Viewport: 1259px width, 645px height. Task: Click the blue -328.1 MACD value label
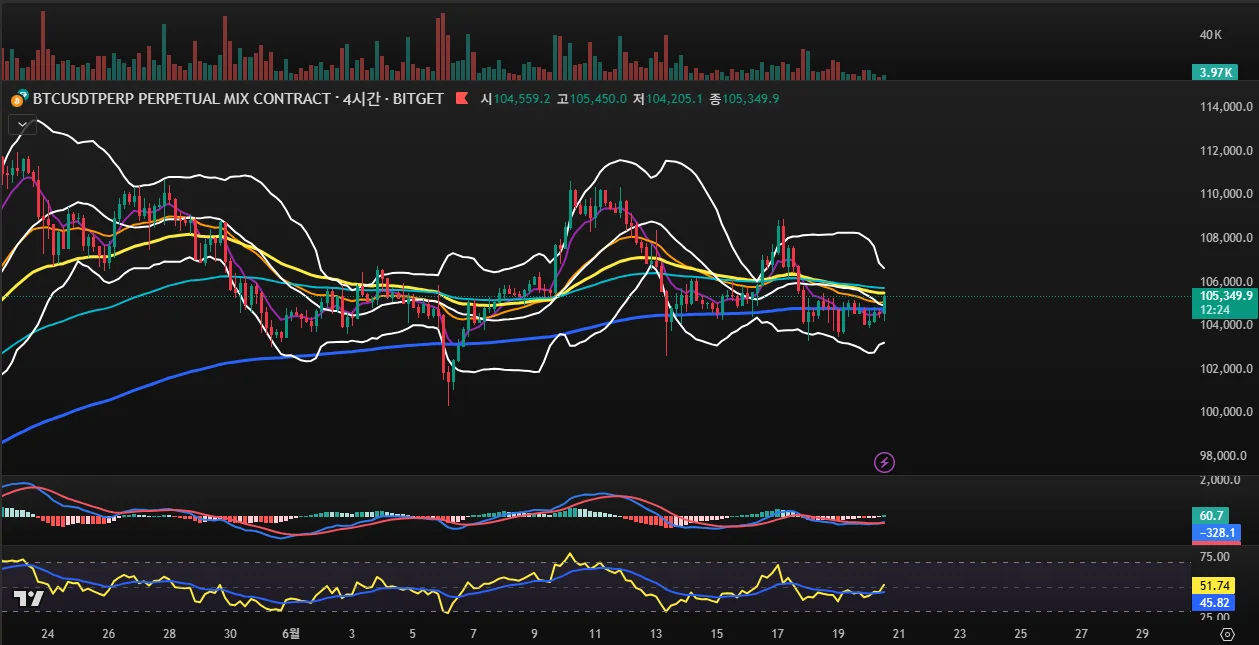pos(1216,532)
